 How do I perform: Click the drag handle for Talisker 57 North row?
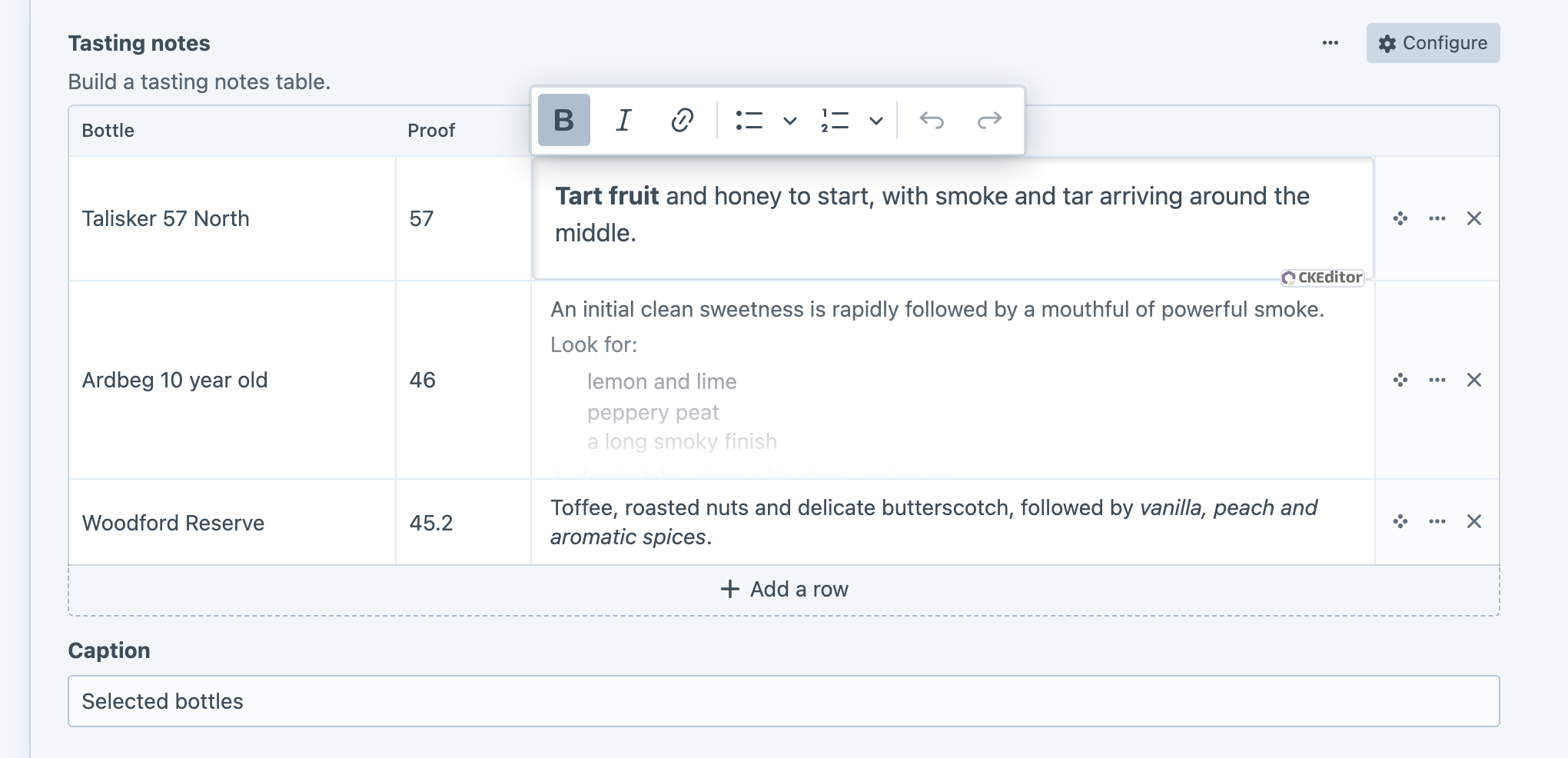coord(1400,218)
